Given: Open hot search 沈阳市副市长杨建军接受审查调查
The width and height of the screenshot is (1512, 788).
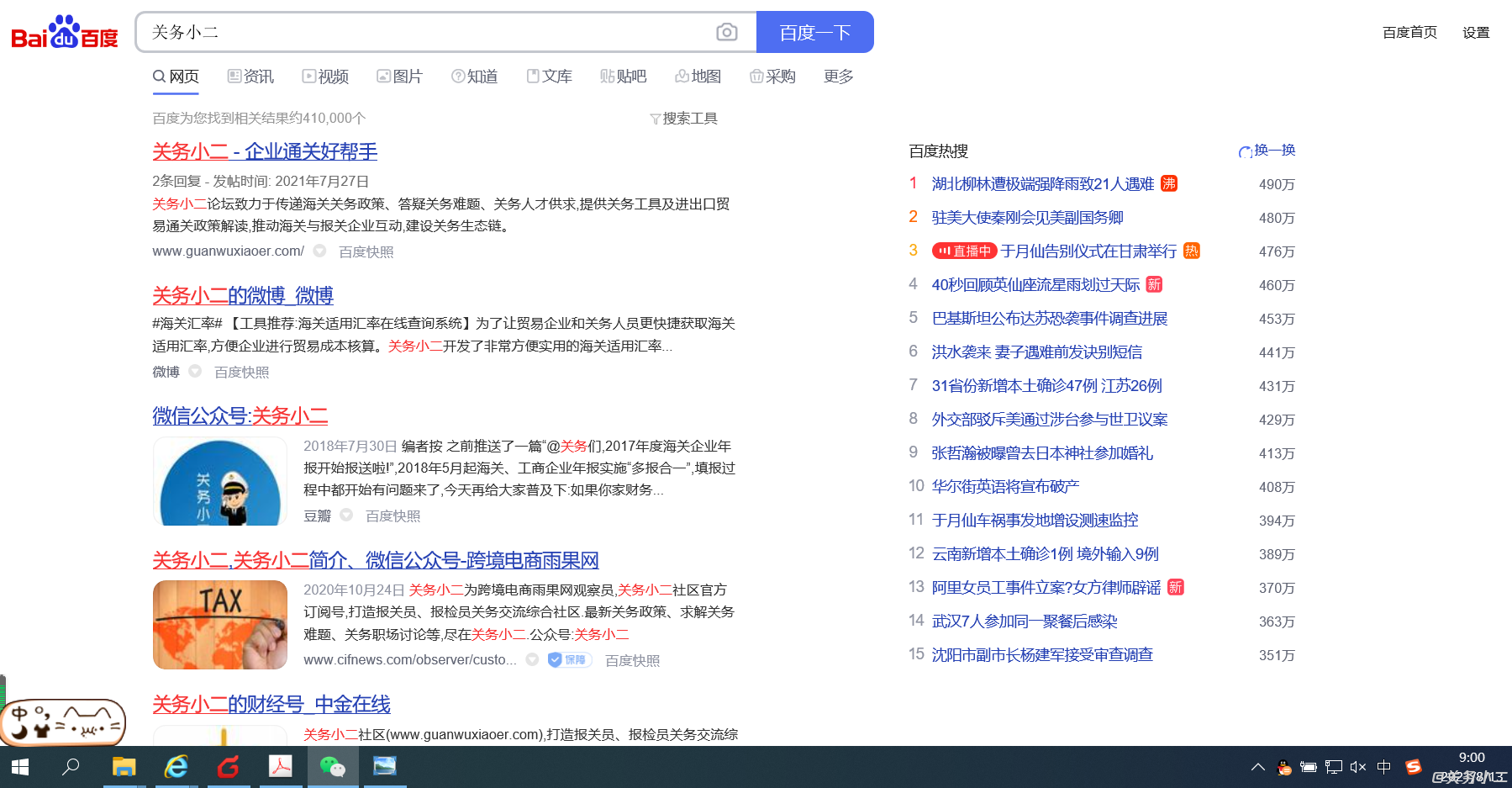Looking at the screenshot, I should tap(1042, 654).
